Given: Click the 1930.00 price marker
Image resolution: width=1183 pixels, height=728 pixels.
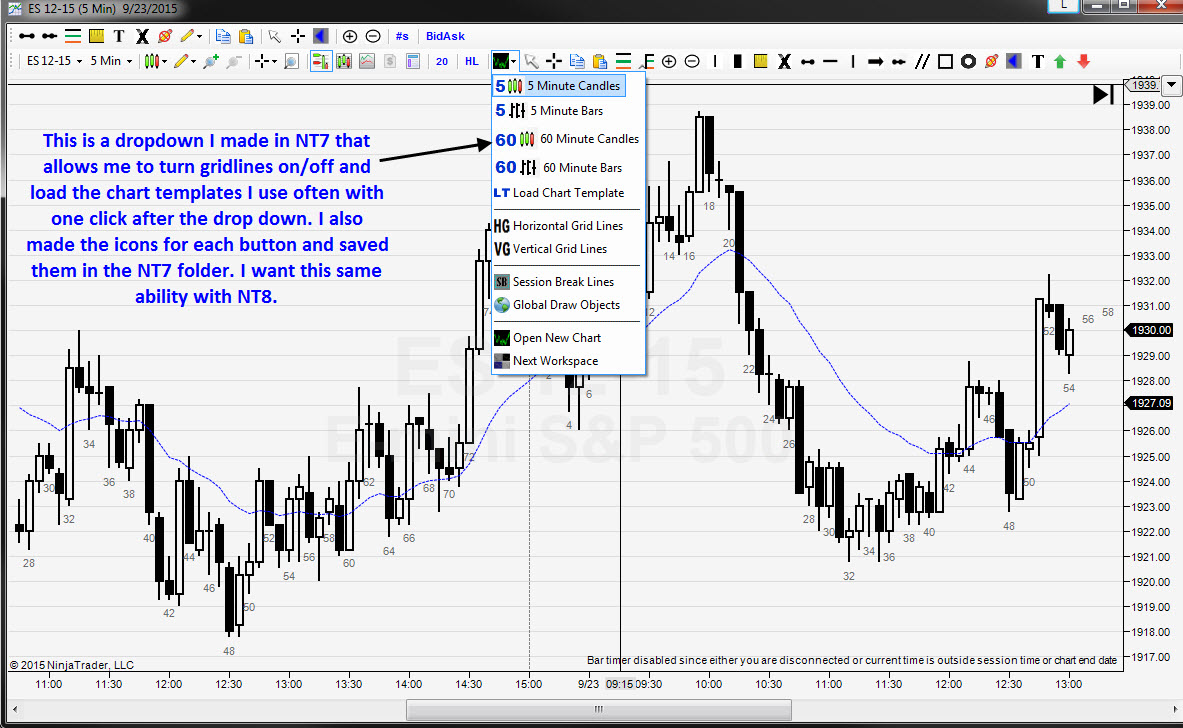Looking at the screenshot, I should pyautogui.click(x=1149, y=330).
